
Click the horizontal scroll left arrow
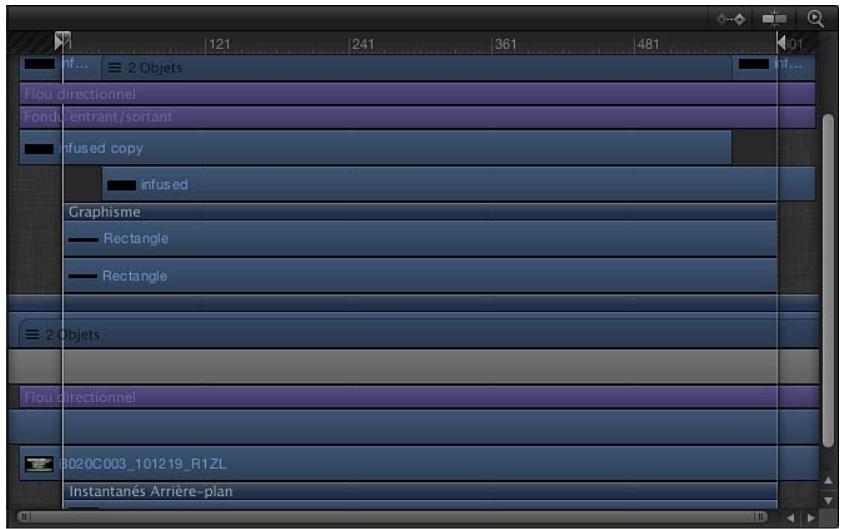790,518
